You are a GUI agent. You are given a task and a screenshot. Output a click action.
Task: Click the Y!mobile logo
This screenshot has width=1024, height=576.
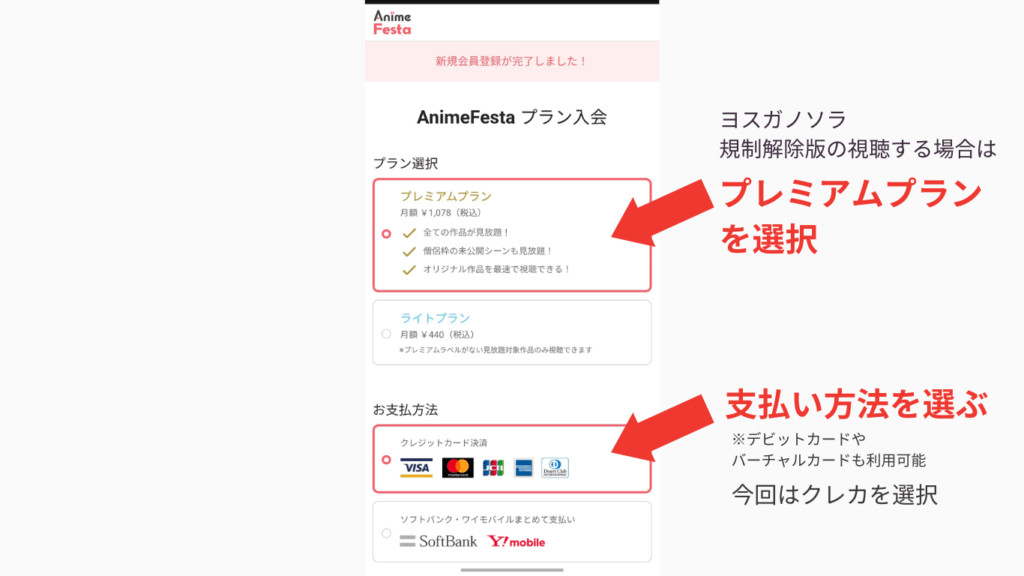514,542
